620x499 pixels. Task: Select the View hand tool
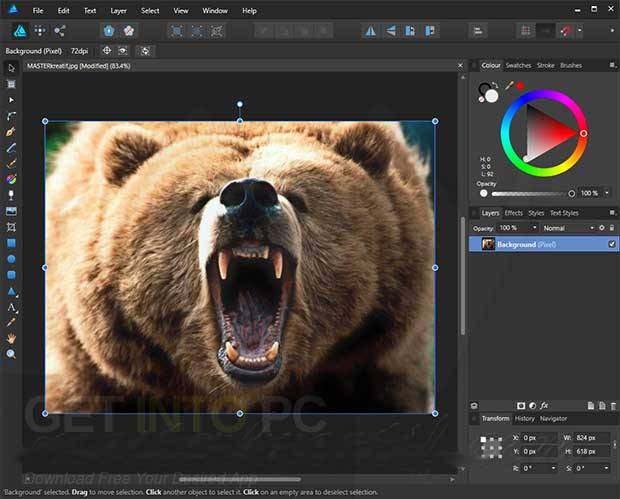tap(11, 338)
